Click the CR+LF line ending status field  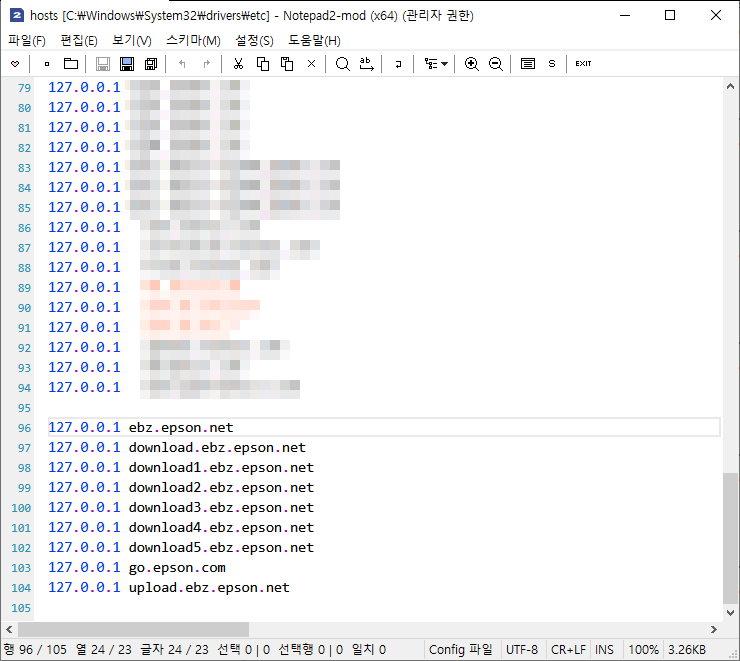point(568,650)
